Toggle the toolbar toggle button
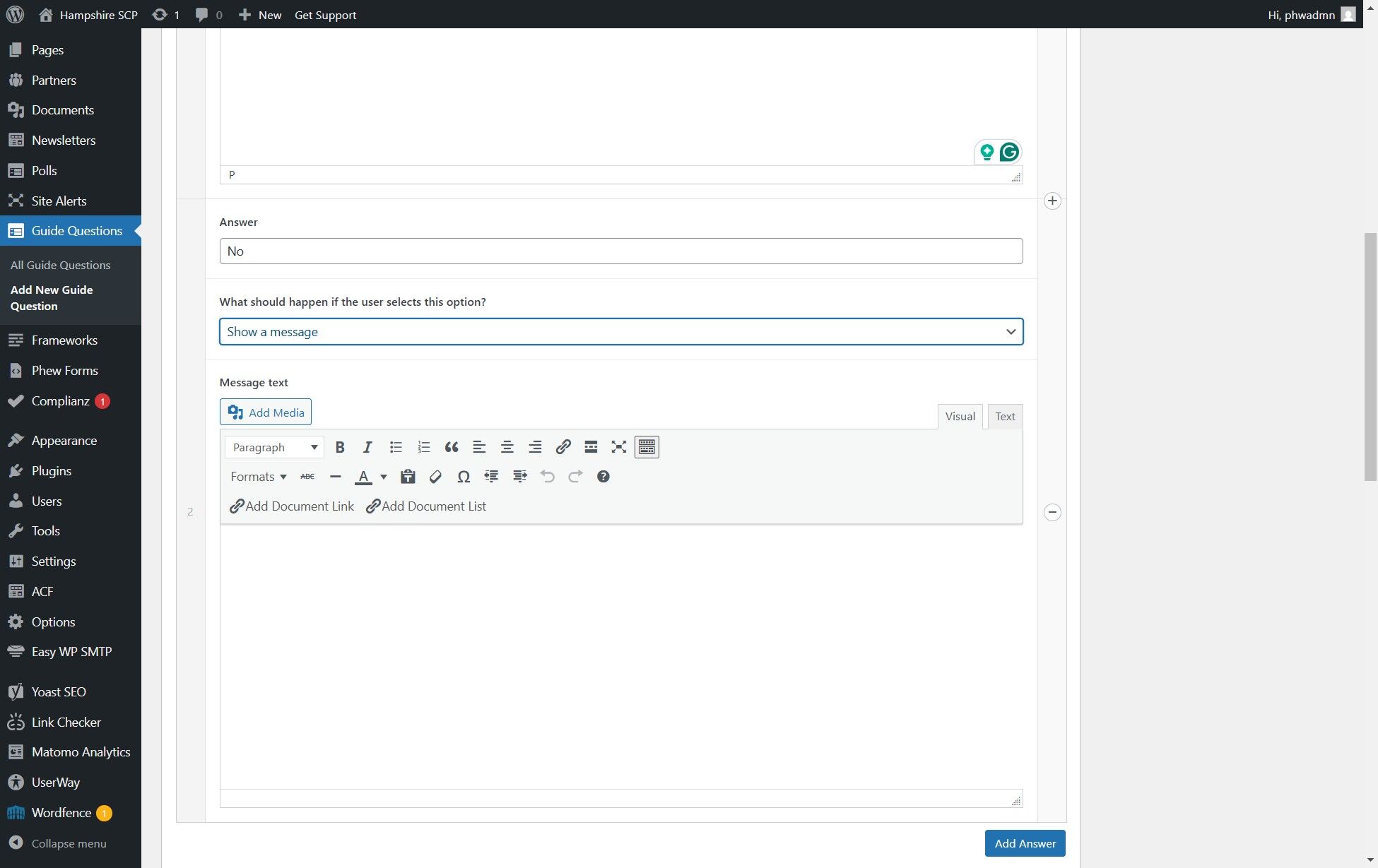This screenshot has height=868, width=1378. point(647,447)
